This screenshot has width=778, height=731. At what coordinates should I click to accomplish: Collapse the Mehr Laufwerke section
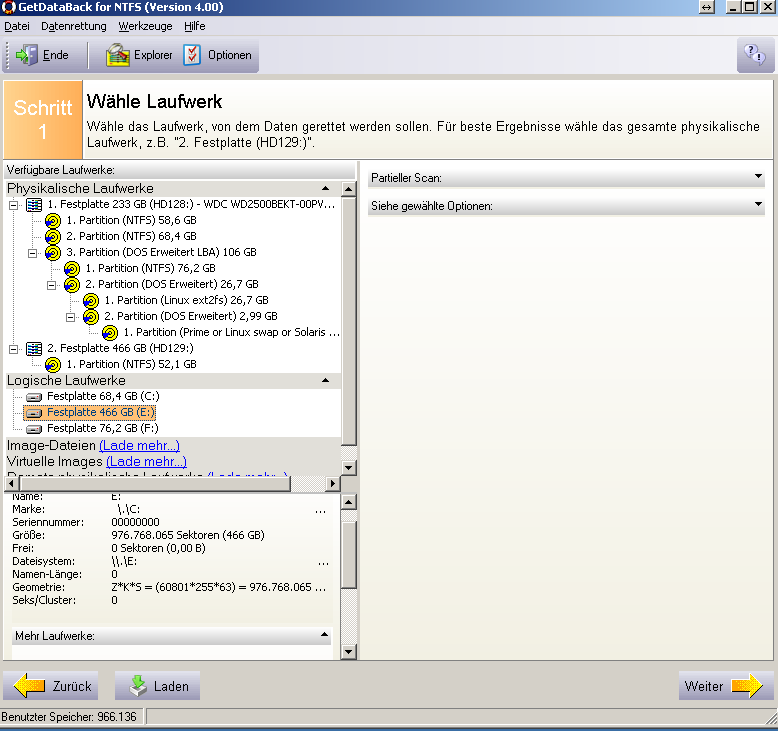(x=324, y=634)
